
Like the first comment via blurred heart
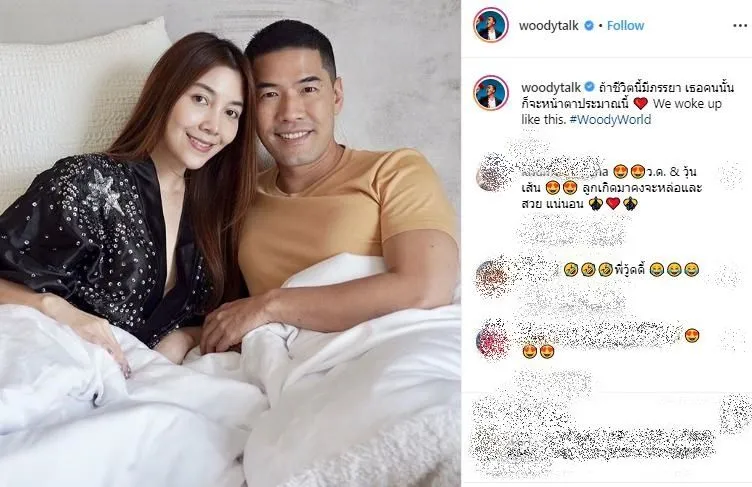(731, 175)
